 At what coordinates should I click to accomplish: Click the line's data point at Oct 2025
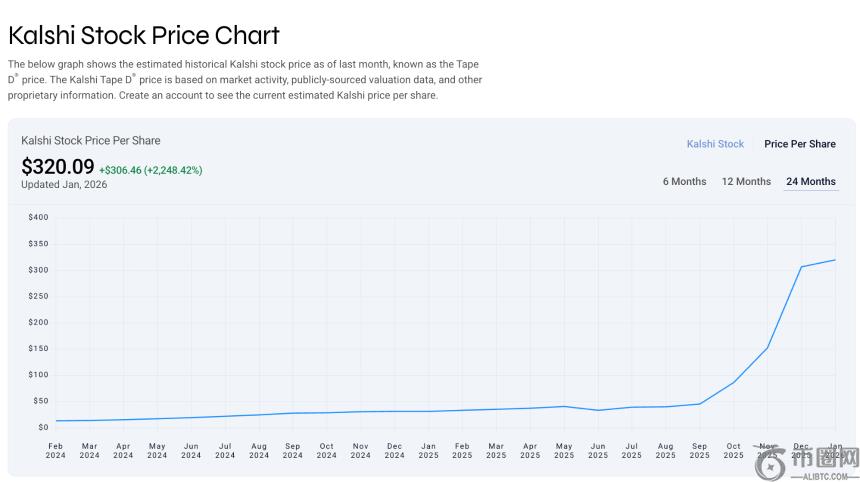click(733, 382)
